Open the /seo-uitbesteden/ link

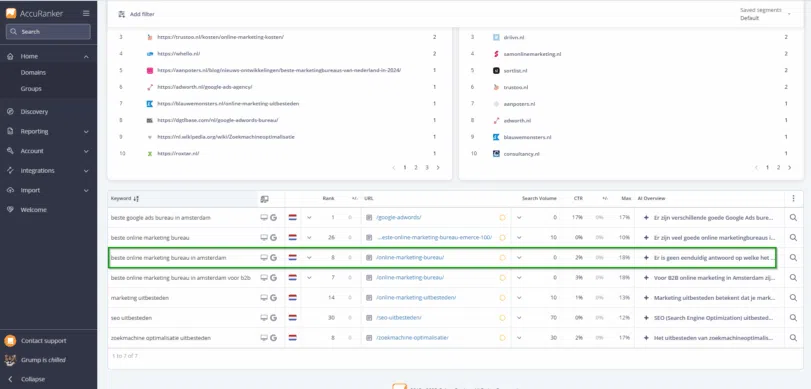[x=399, y=318]
